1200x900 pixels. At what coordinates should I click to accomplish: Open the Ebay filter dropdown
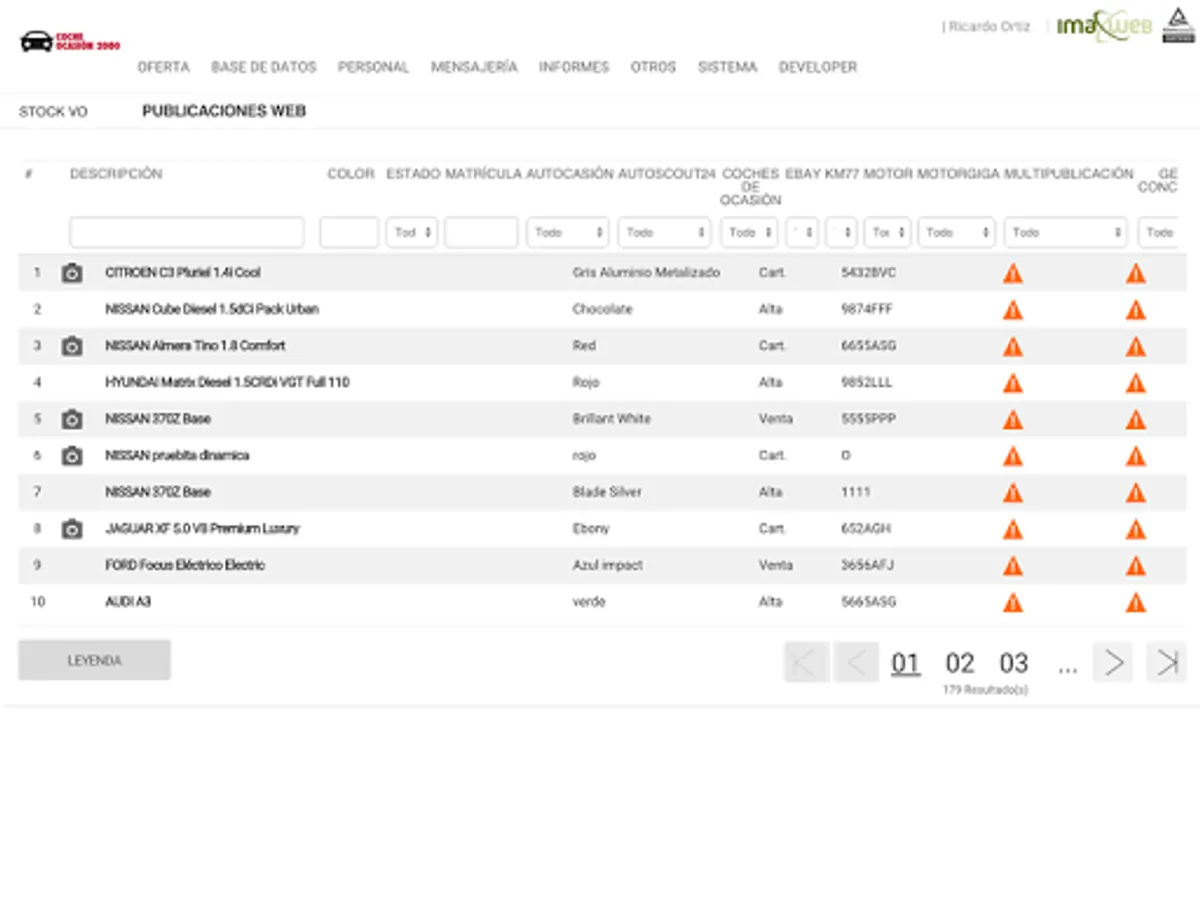coord(802,232)
